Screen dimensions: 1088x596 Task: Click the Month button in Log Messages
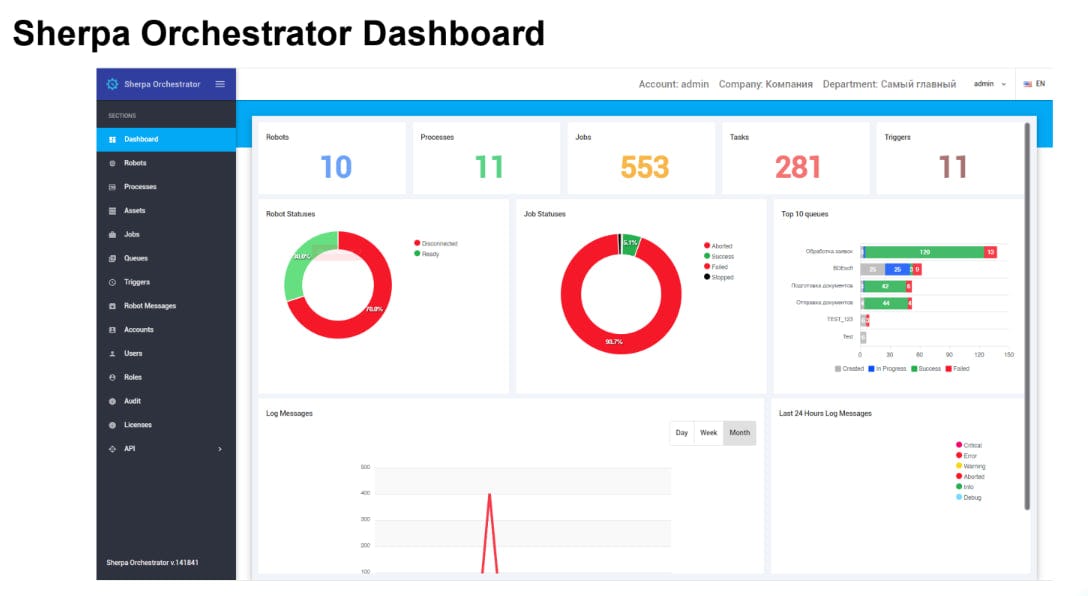(x=740, y=432)
